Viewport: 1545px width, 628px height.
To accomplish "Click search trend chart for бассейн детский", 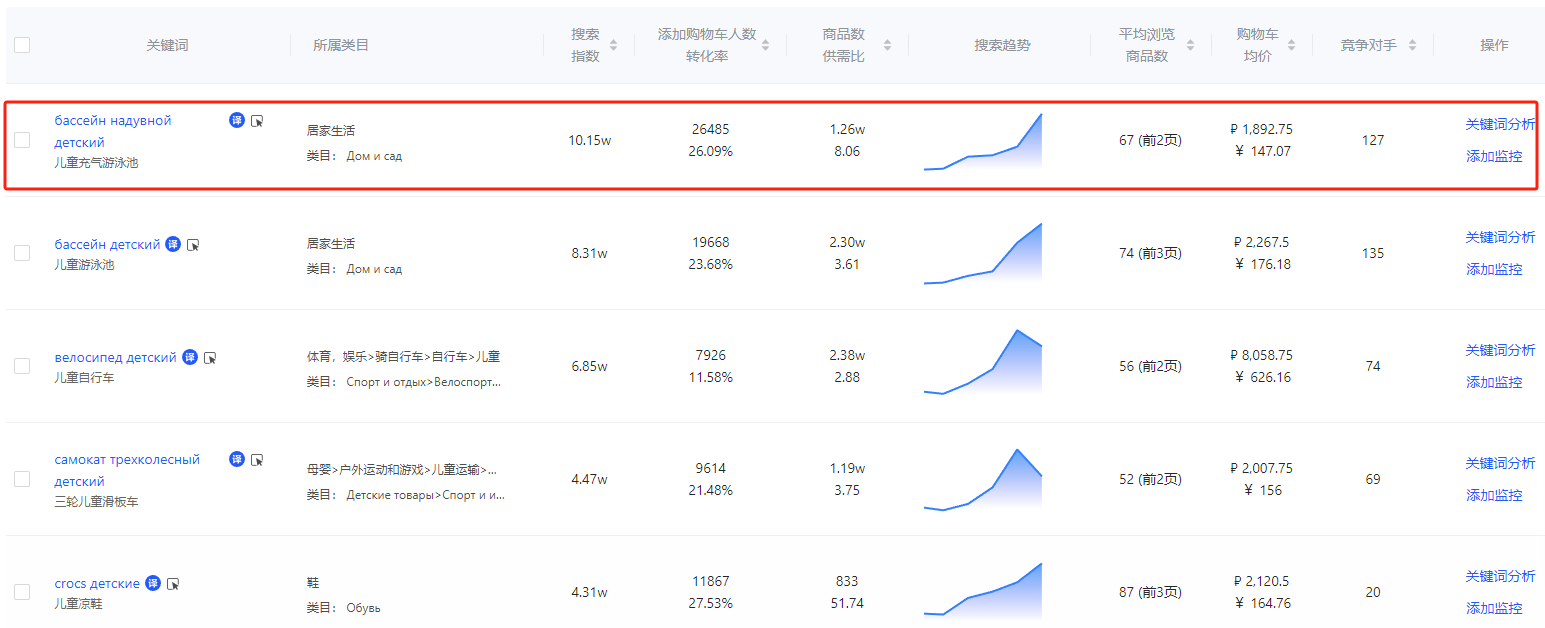I will point(983,254).
